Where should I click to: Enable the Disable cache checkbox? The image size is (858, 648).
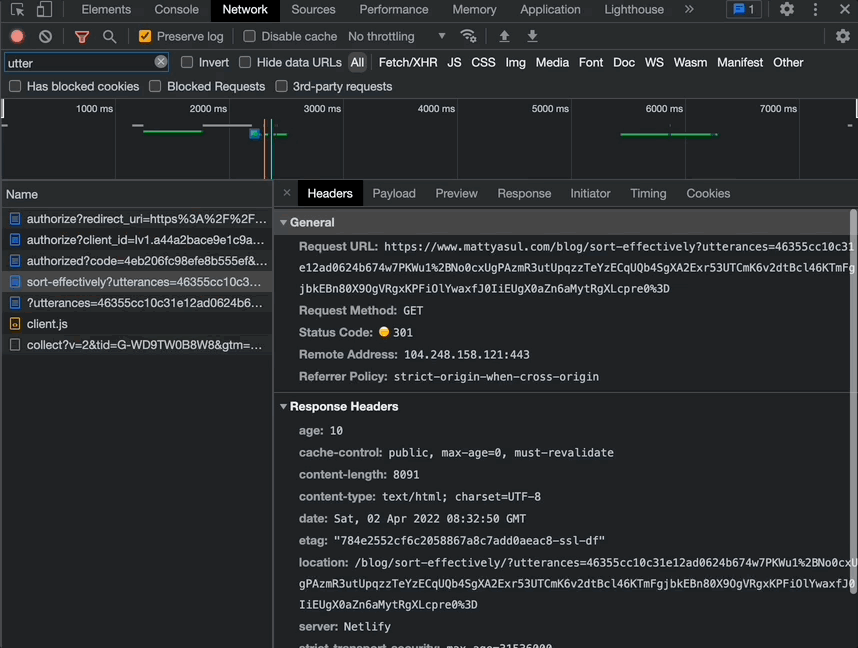click(250, 37)
